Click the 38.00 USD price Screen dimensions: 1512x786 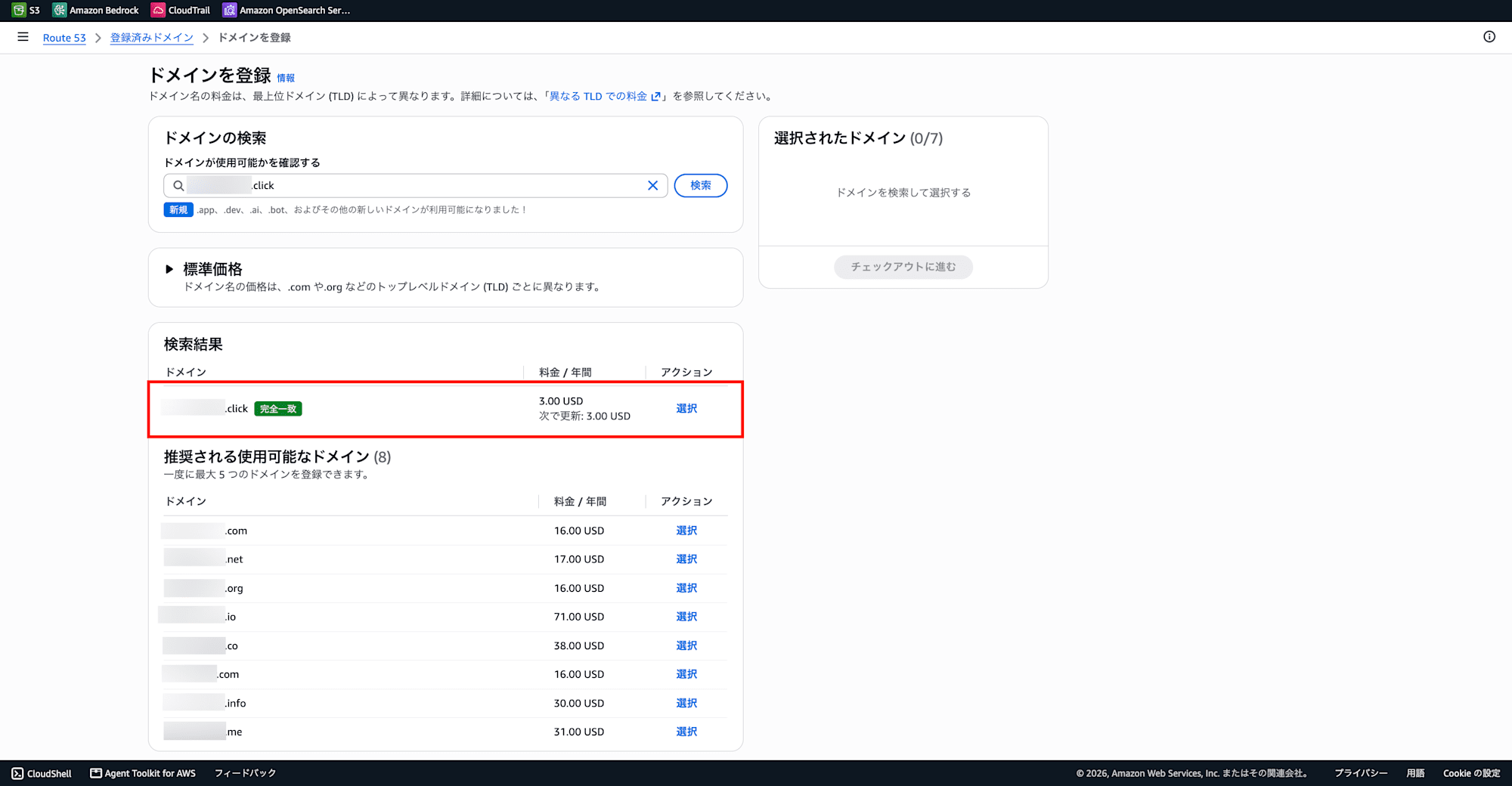point(579,645)
